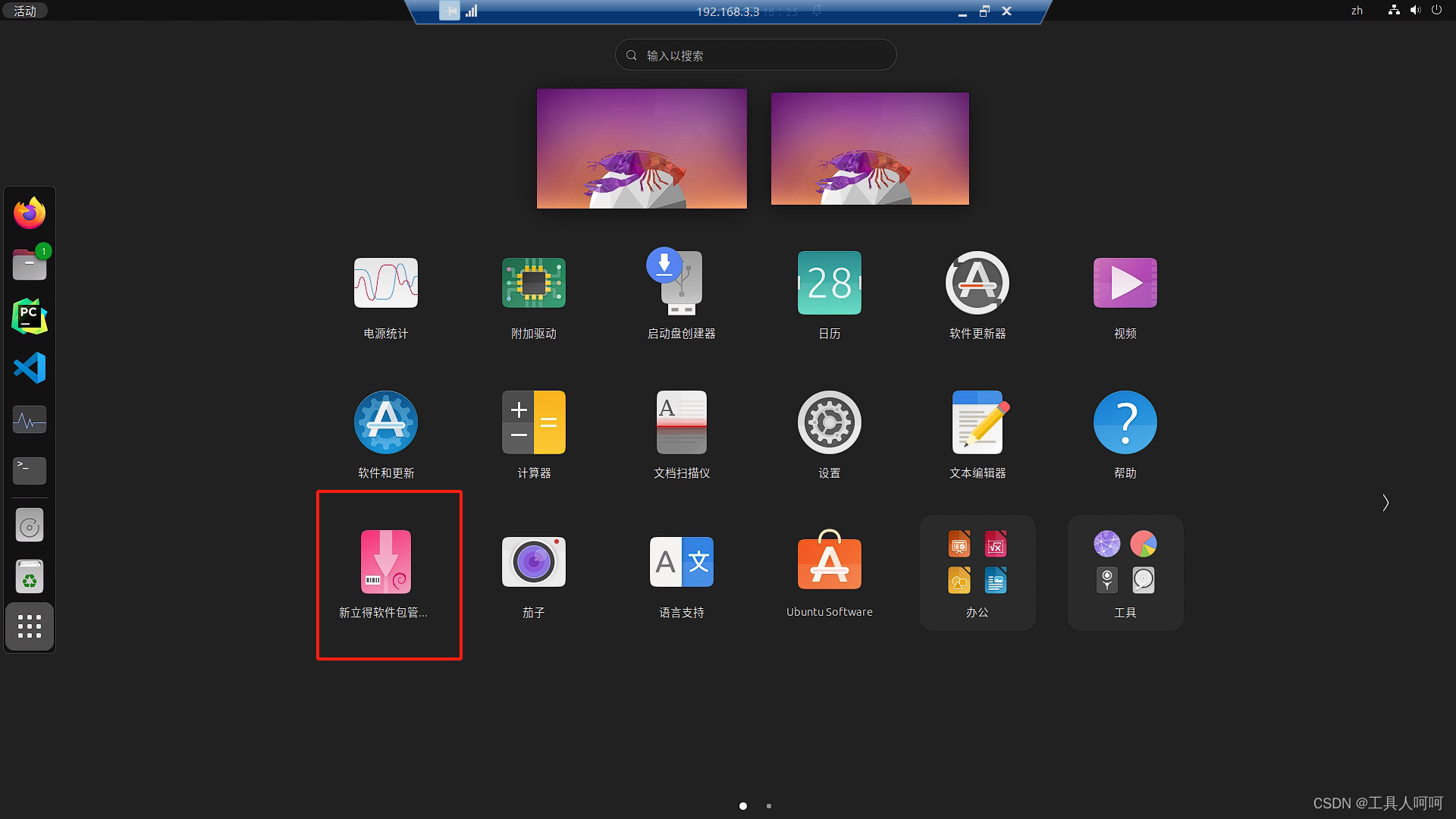The height and width of the screenshot is (819, 1456).
Task: Open the Help (帮助) app
Action: [x=1125, y=422]
